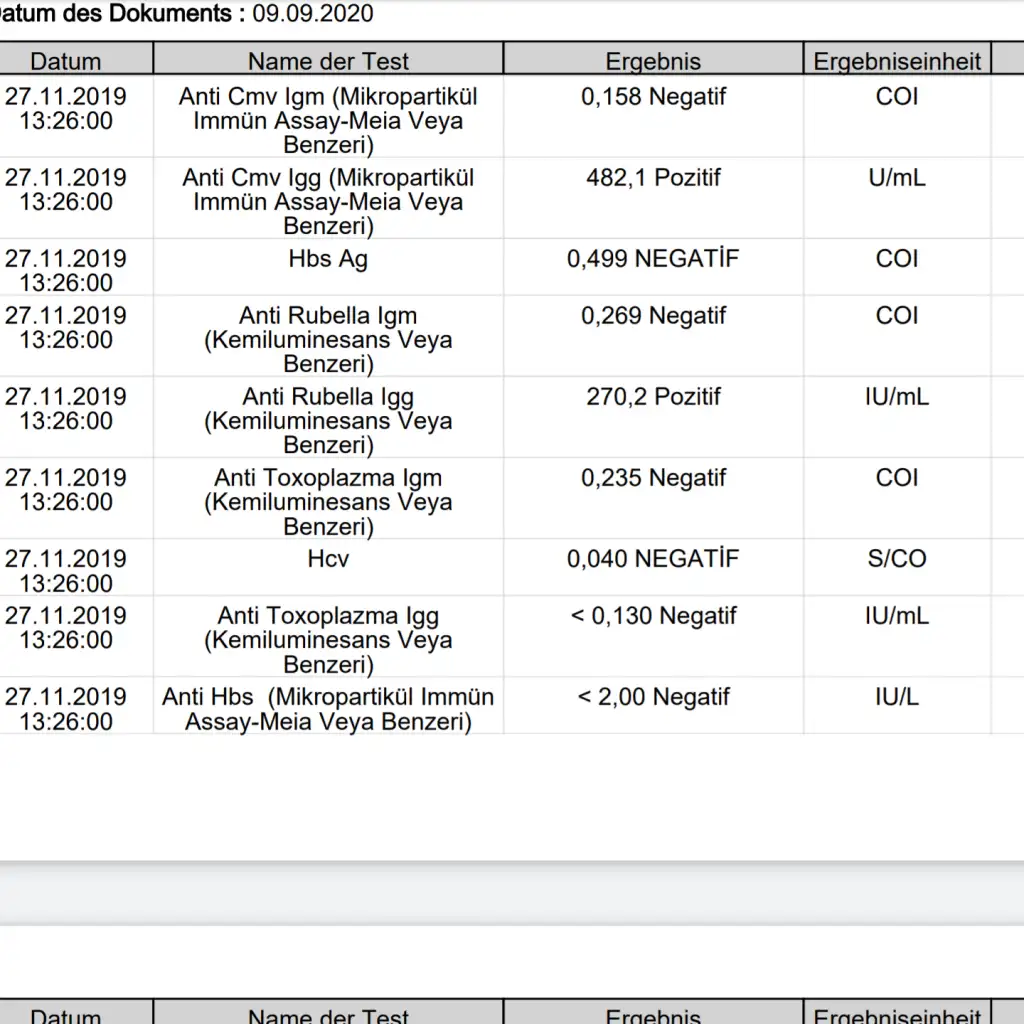Viewport: 1024px width, 1024px height.
Task: Select the Anti Rubella Igg test cell
Action: coord(328,421)
